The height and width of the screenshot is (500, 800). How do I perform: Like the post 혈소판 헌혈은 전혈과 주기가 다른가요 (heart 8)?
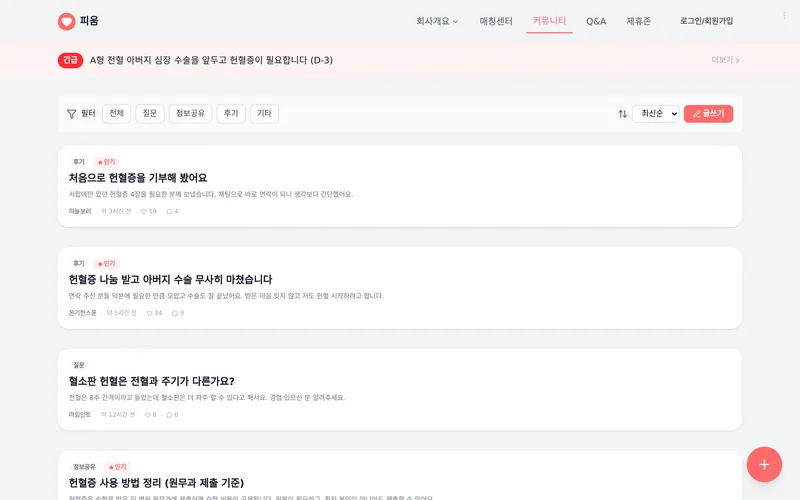(x=151, y=415)
